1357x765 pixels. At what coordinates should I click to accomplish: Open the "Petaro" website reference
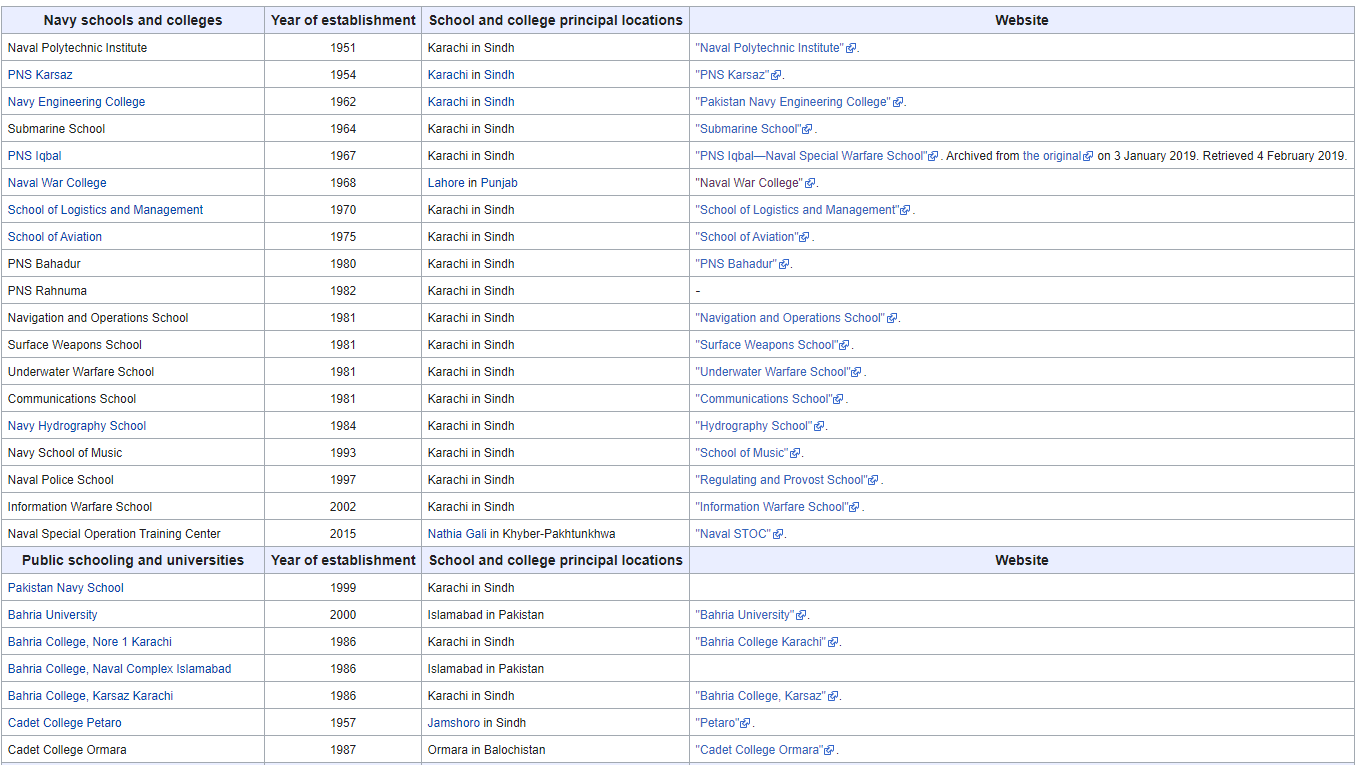tap(718, 723)
